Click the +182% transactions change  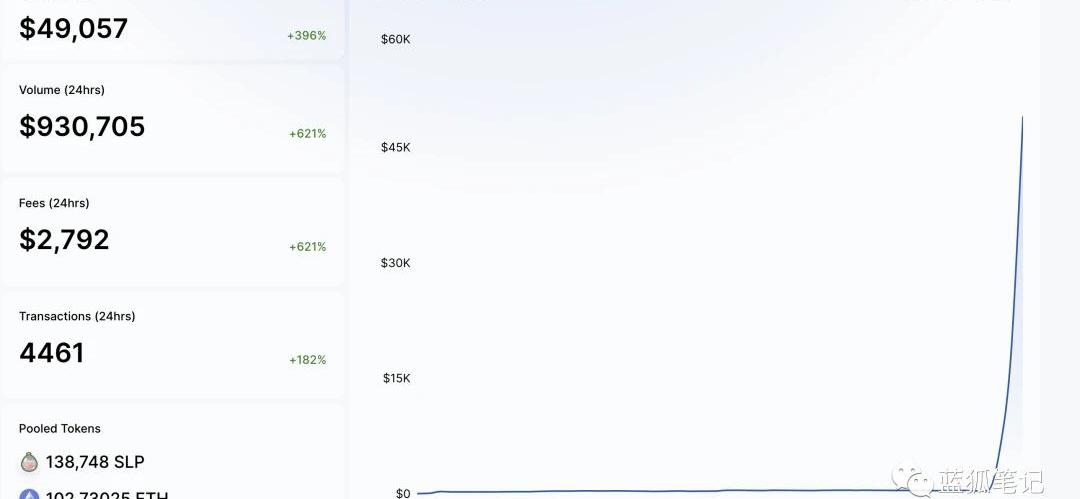308,360
